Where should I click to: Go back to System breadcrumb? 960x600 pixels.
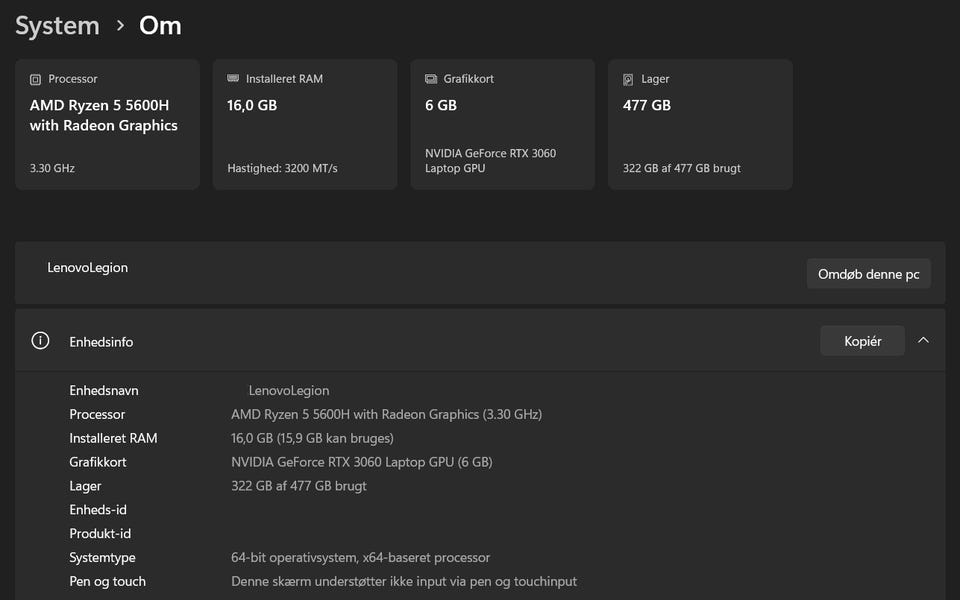tap(57, 26)
